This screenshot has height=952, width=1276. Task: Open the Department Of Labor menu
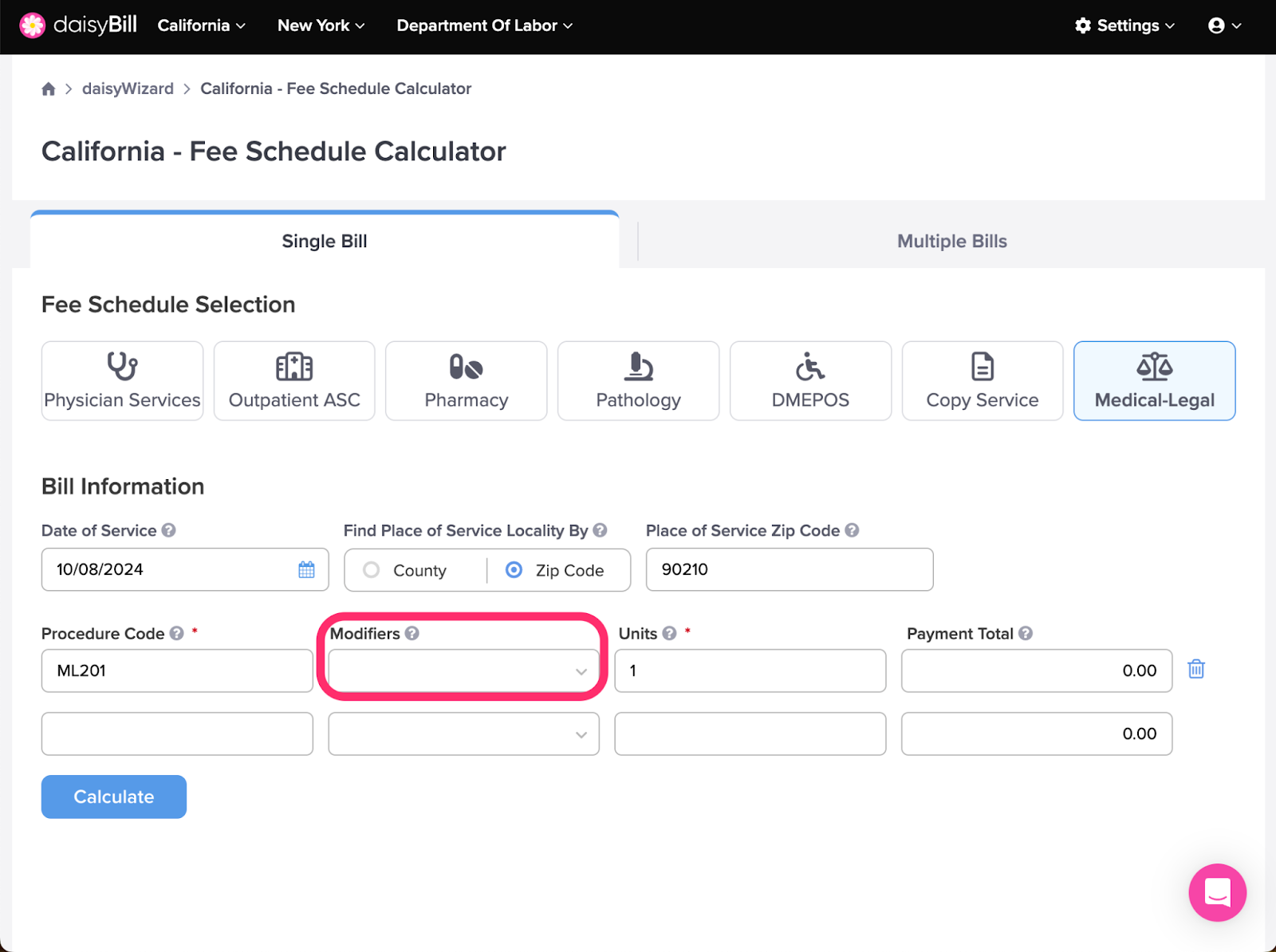(x=484, y=26)
